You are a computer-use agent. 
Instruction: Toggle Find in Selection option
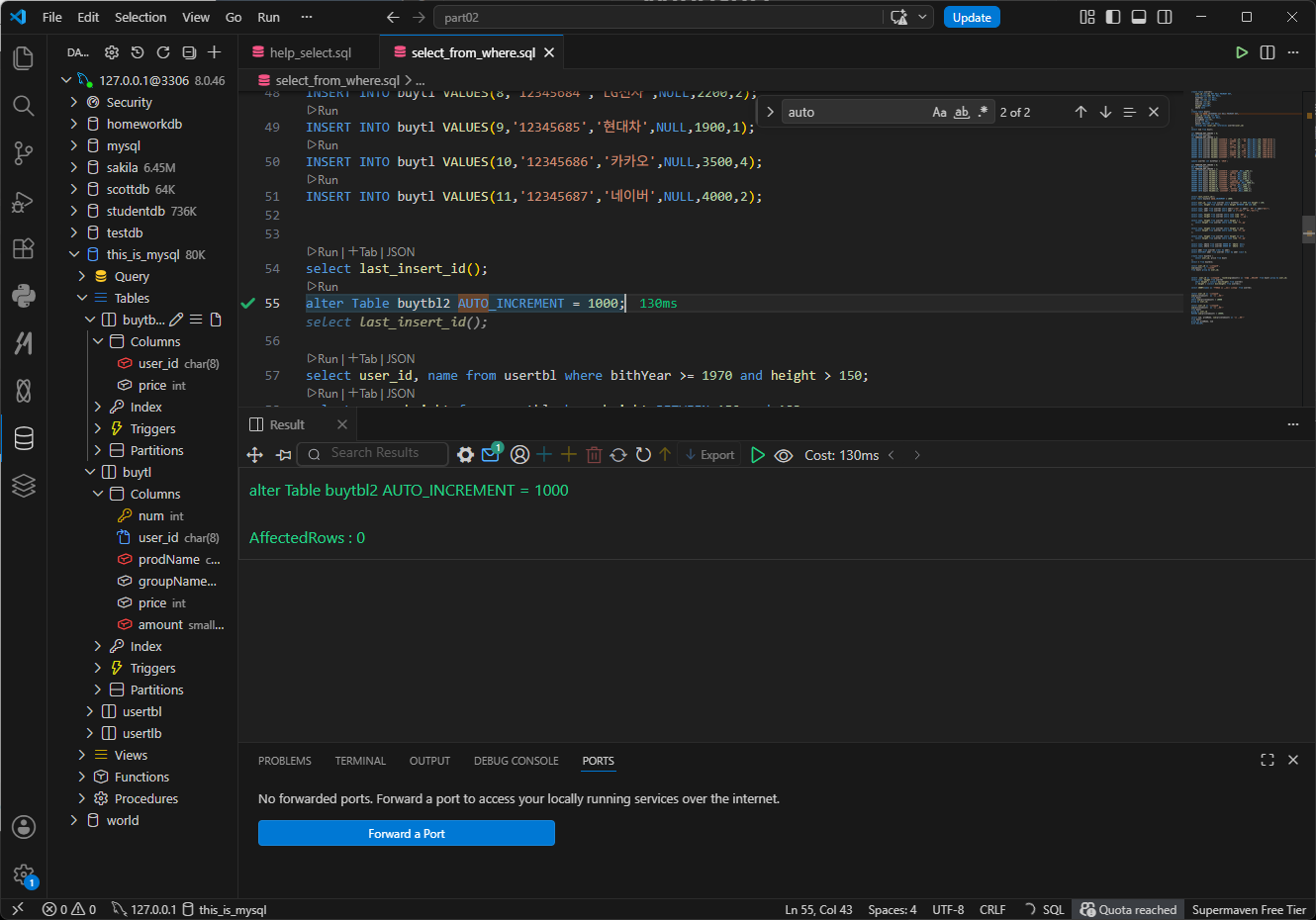pyautogui.click(x=1129, y=112)
